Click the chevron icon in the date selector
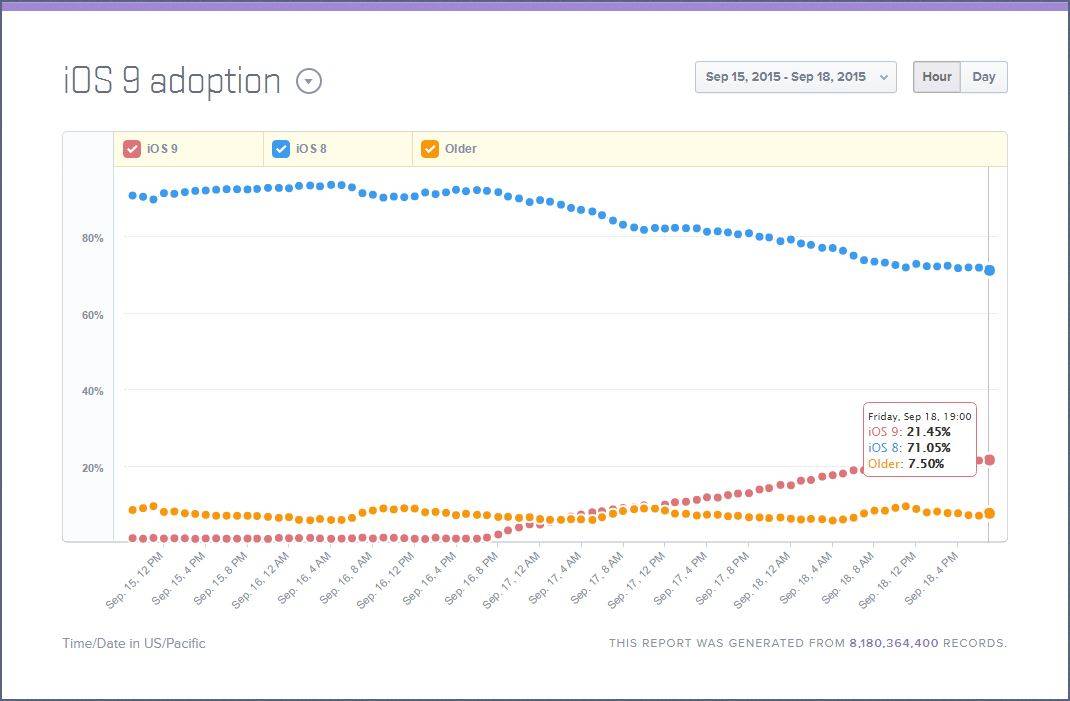The width and height of the screenshot is (1070, 701). click(882, 77)
